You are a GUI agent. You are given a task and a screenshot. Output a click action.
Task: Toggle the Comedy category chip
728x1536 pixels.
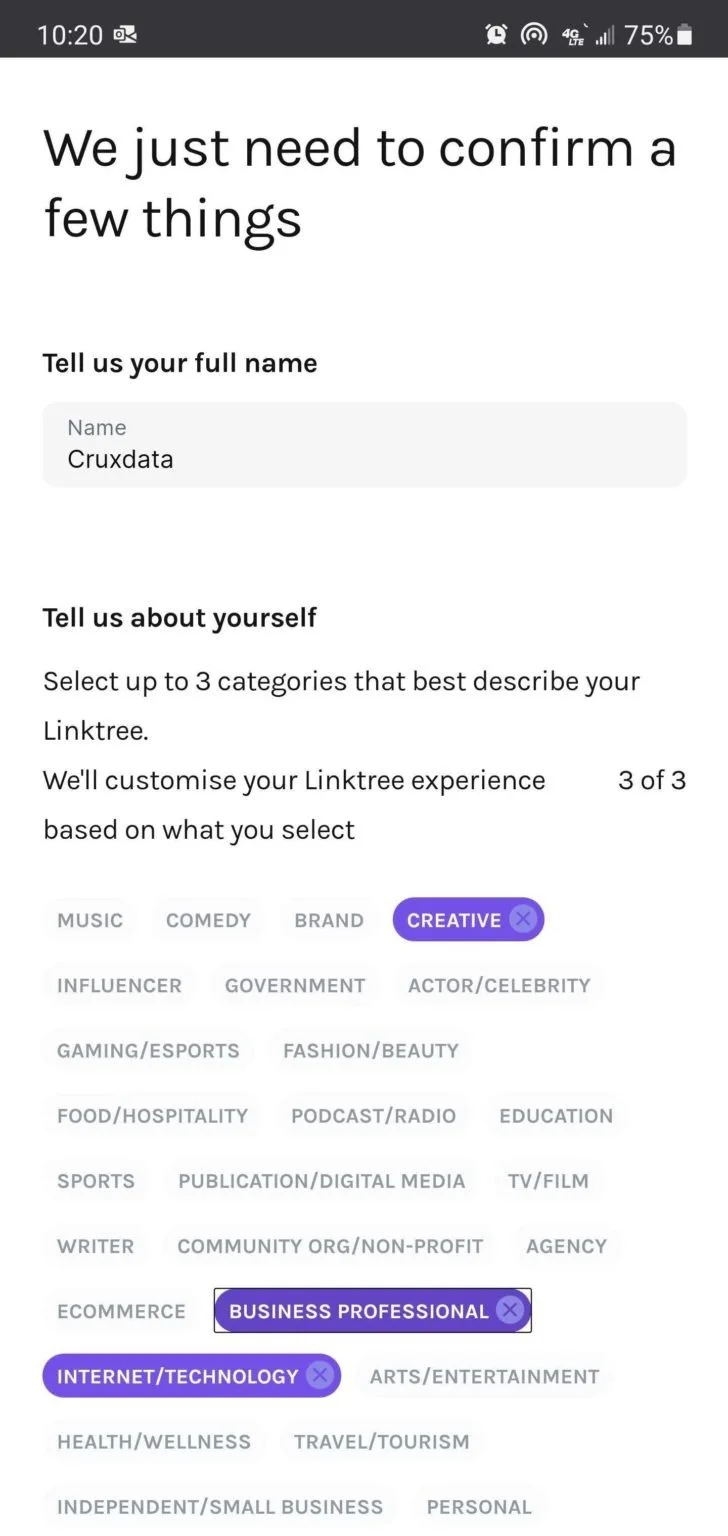(208, 920)
